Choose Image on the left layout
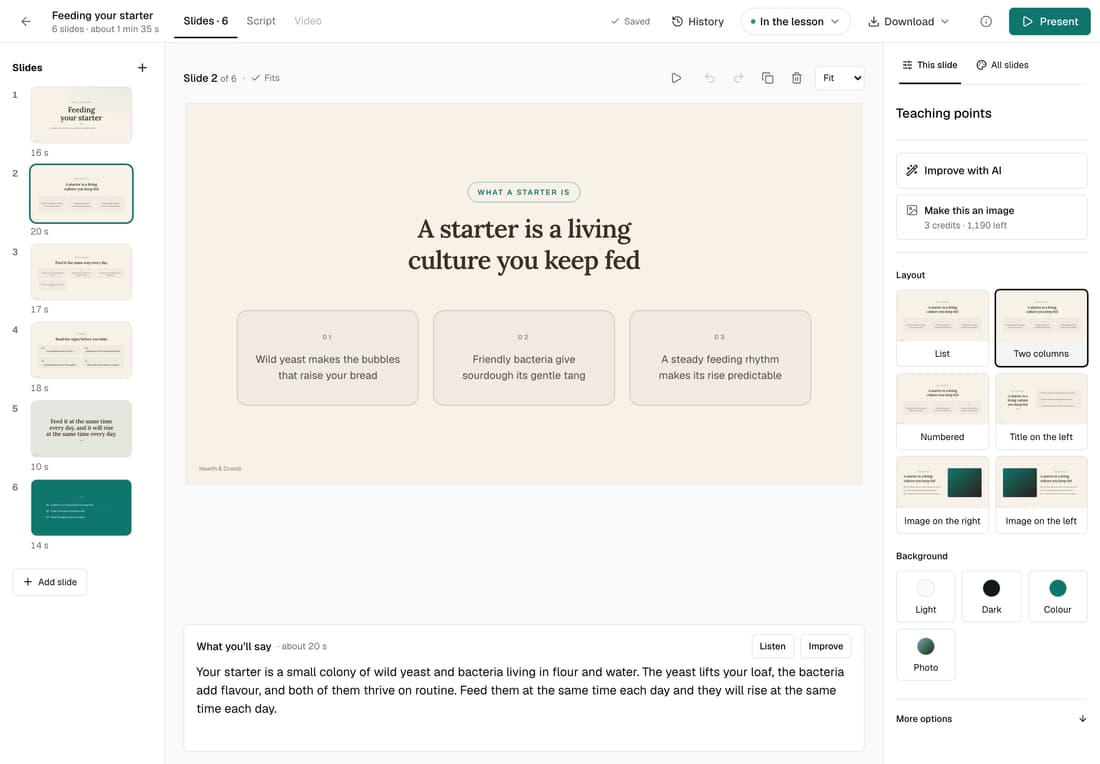This screenshot has height=764, width=1100. tap(1041, 495)
